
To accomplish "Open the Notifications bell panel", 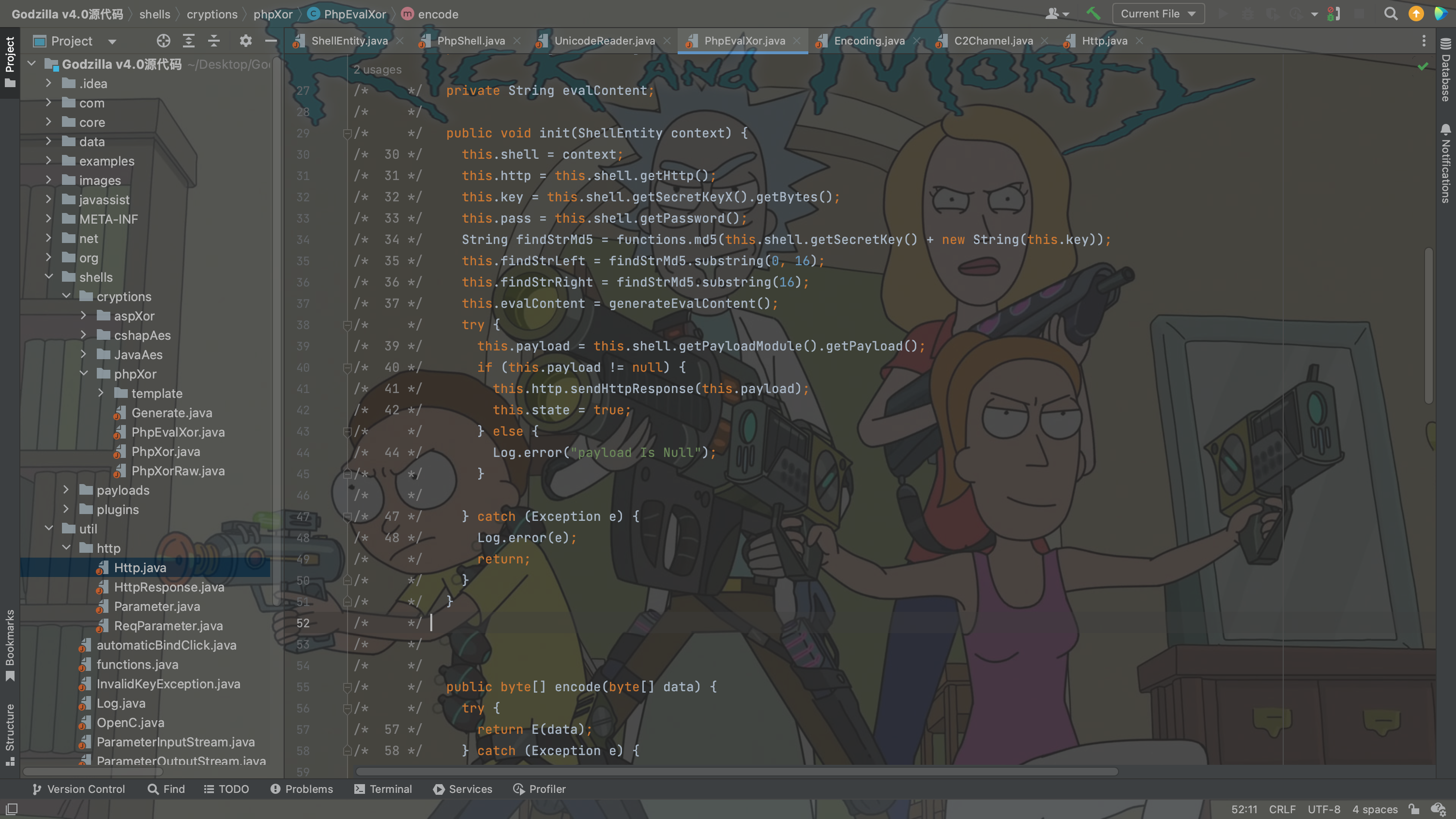I will tap(1446, 164).
